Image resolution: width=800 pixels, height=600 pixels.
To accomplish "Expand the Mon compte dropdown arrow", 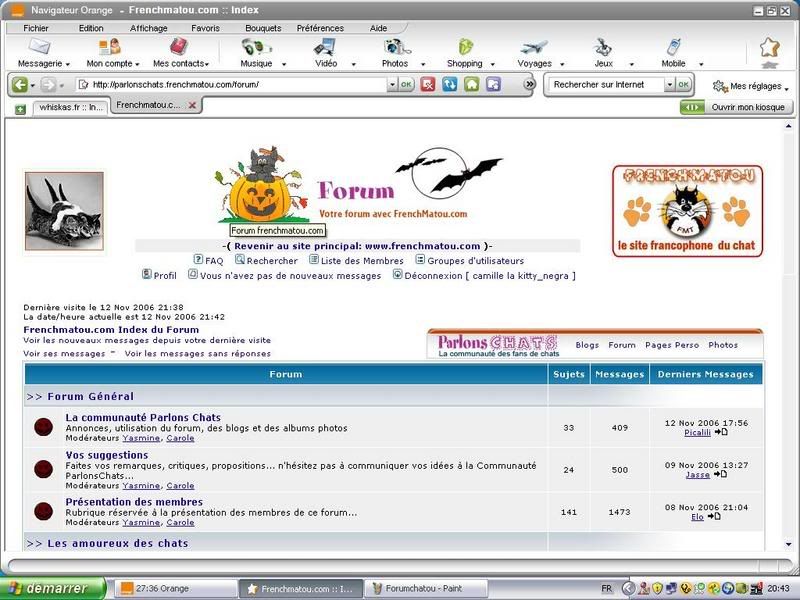I will tap(137, 64).
